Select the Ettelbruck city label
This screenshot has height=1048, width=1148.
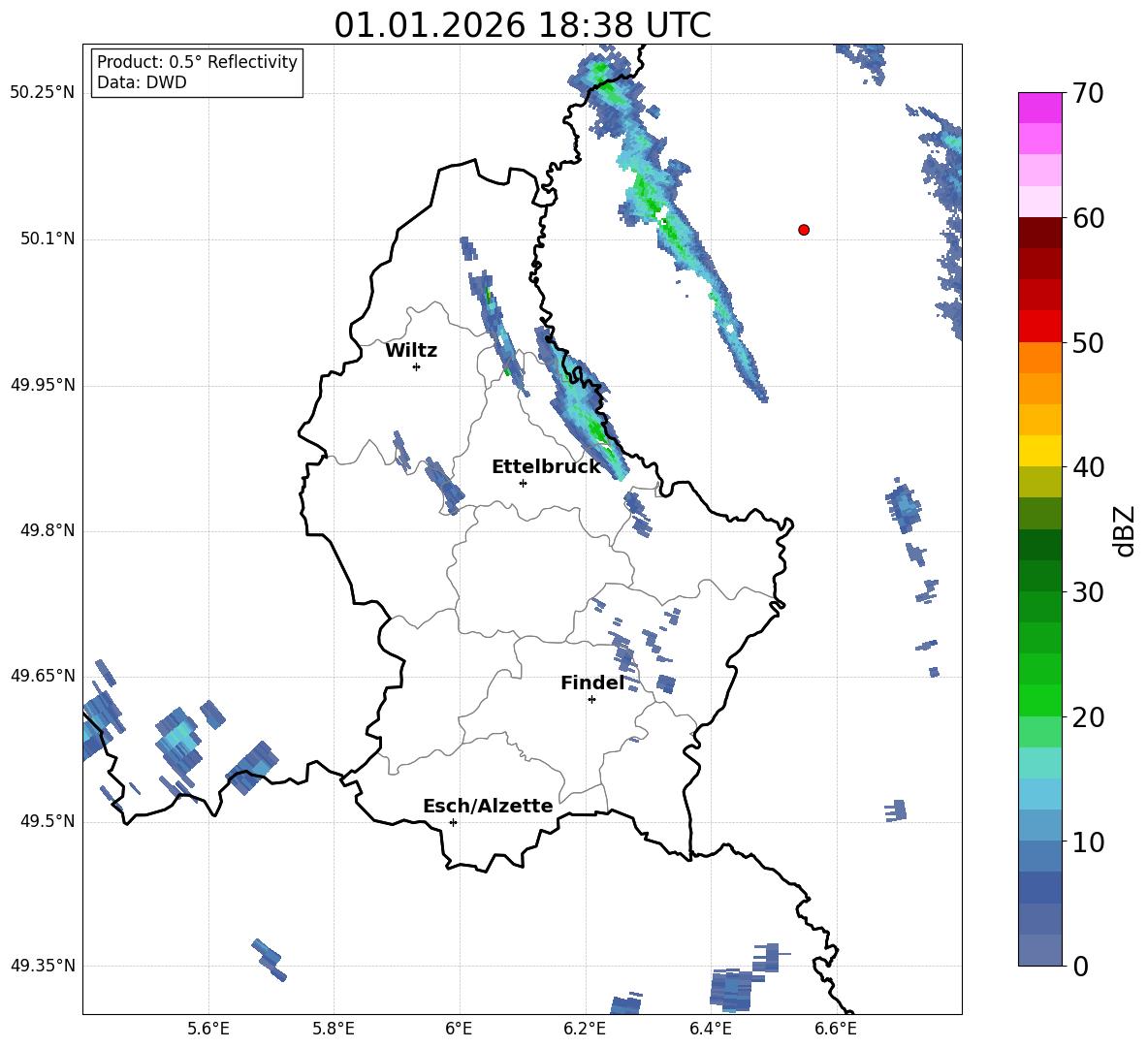(546, 467)
